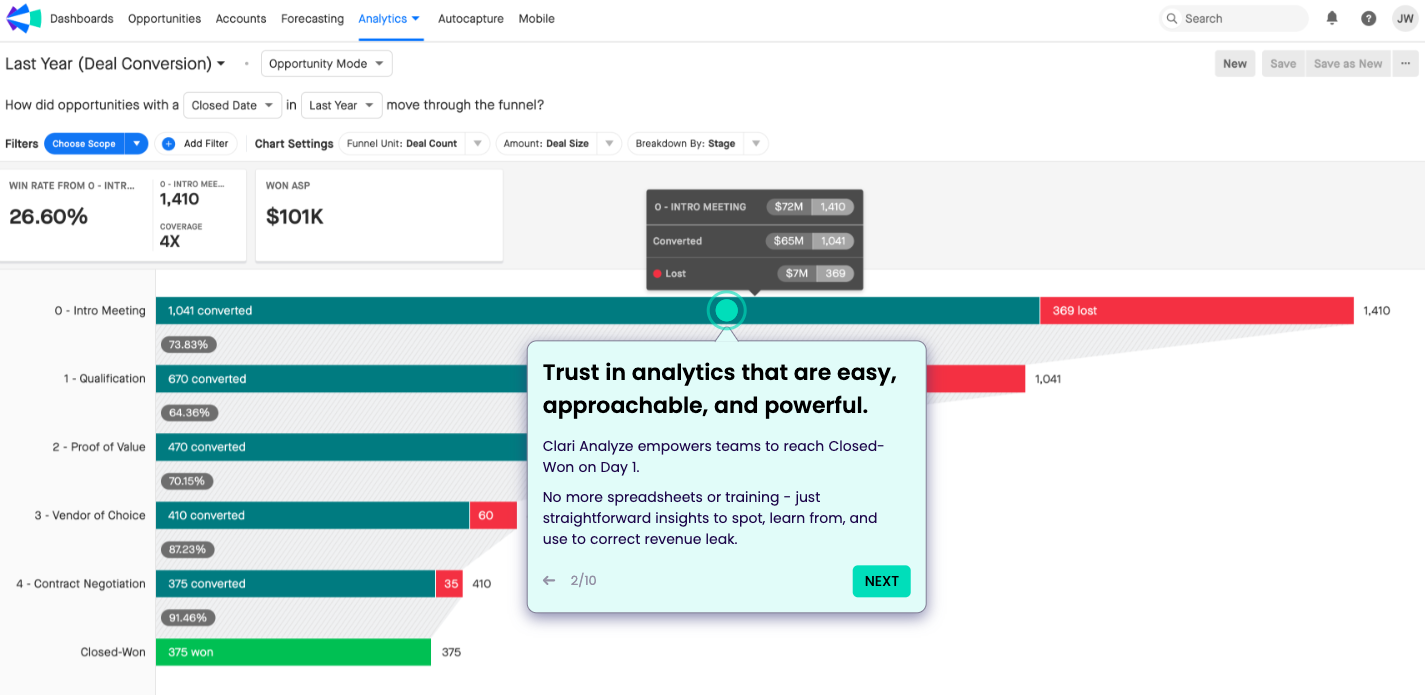Open the Dashboards tab
1425x695 pixels.
click(81, 19)
